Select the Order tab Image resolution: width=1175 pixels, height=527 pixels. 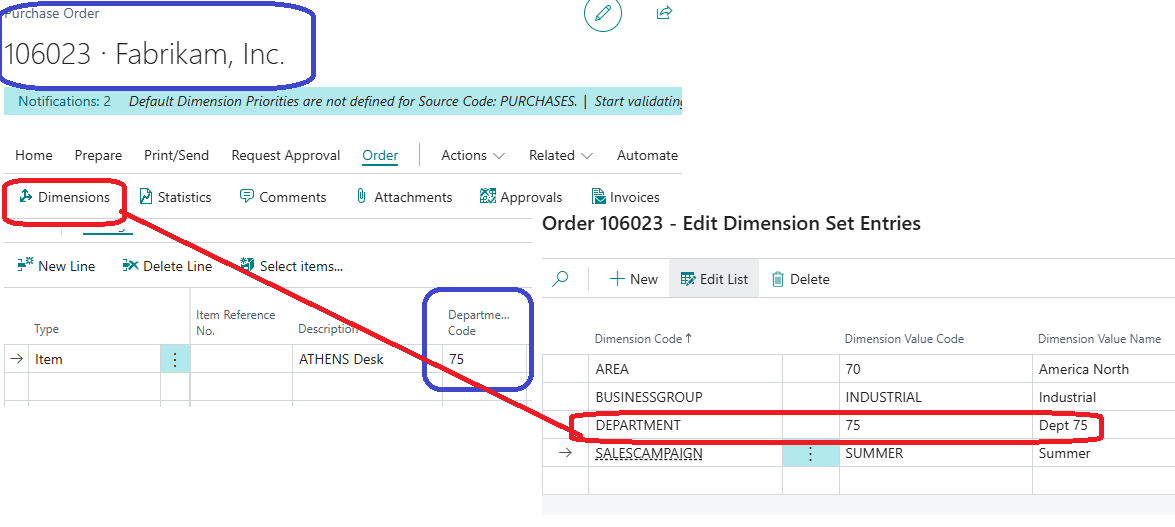coord(380,155)
